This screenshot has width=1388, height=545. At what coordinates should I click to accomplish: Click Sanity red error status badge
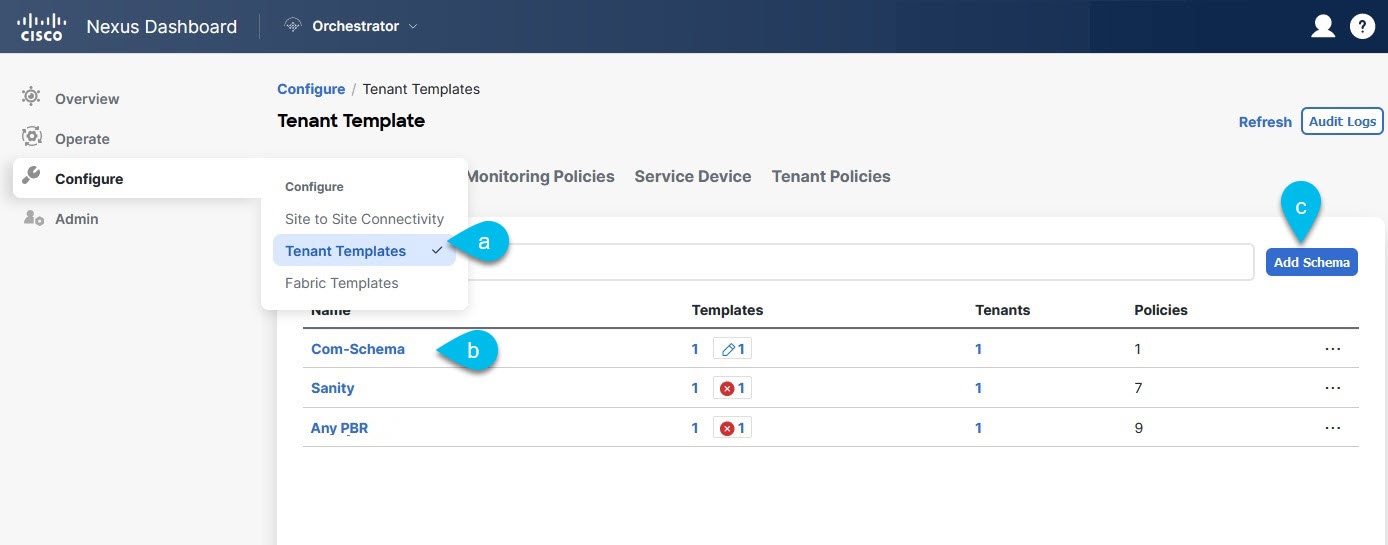(732, 388)
